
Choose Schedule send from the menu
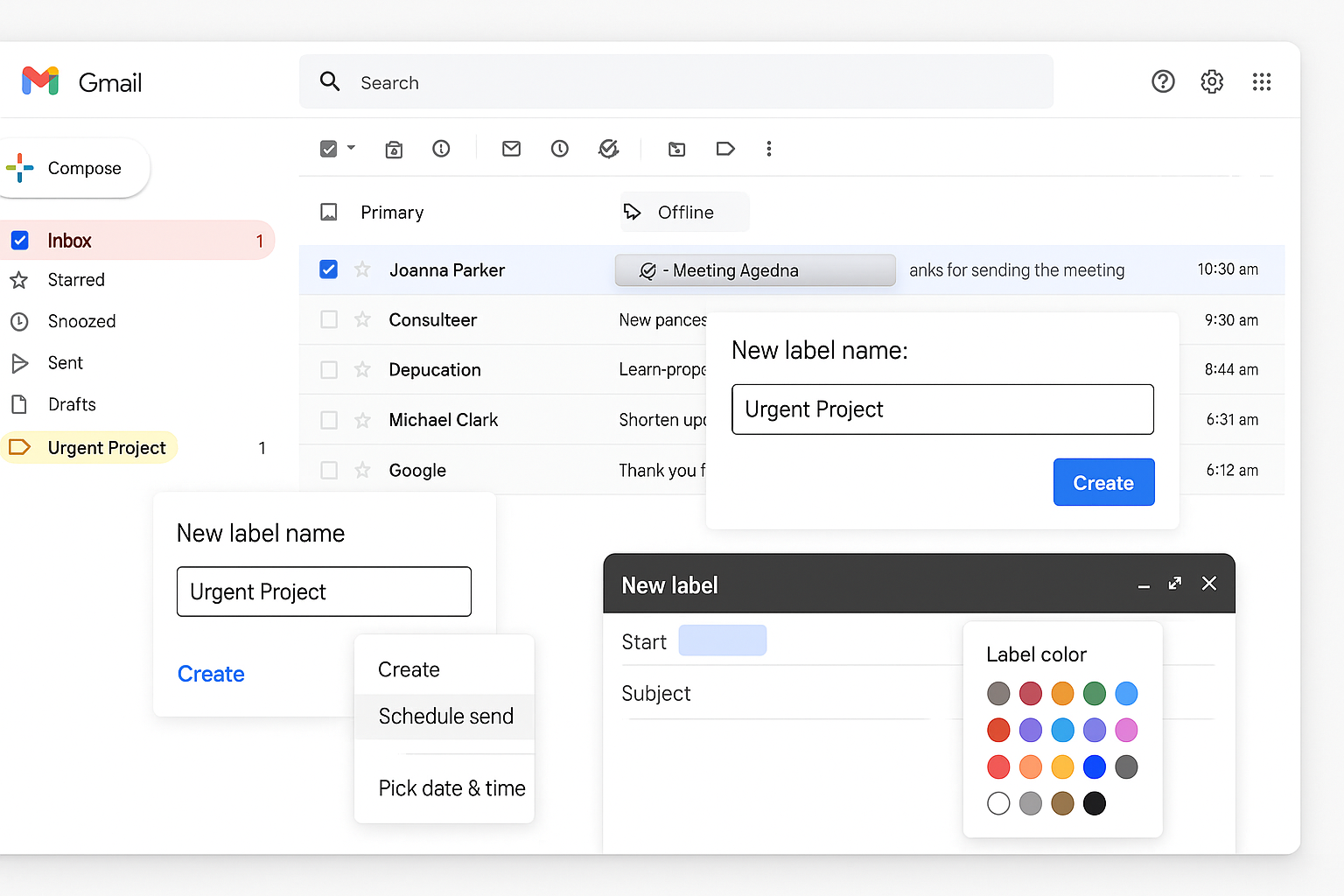point(444,717)
